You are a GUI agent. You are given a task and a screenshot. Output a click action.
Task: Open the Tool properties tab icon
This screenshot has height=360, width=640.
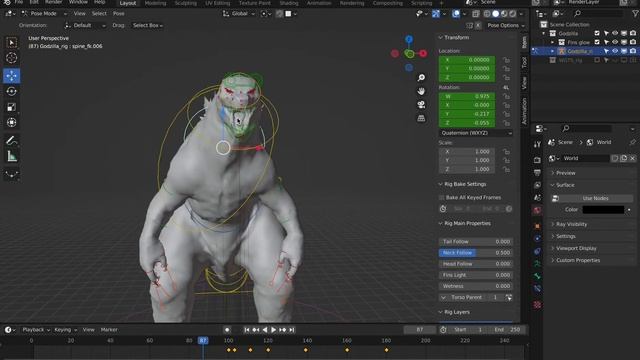click(x=537, y=144)
